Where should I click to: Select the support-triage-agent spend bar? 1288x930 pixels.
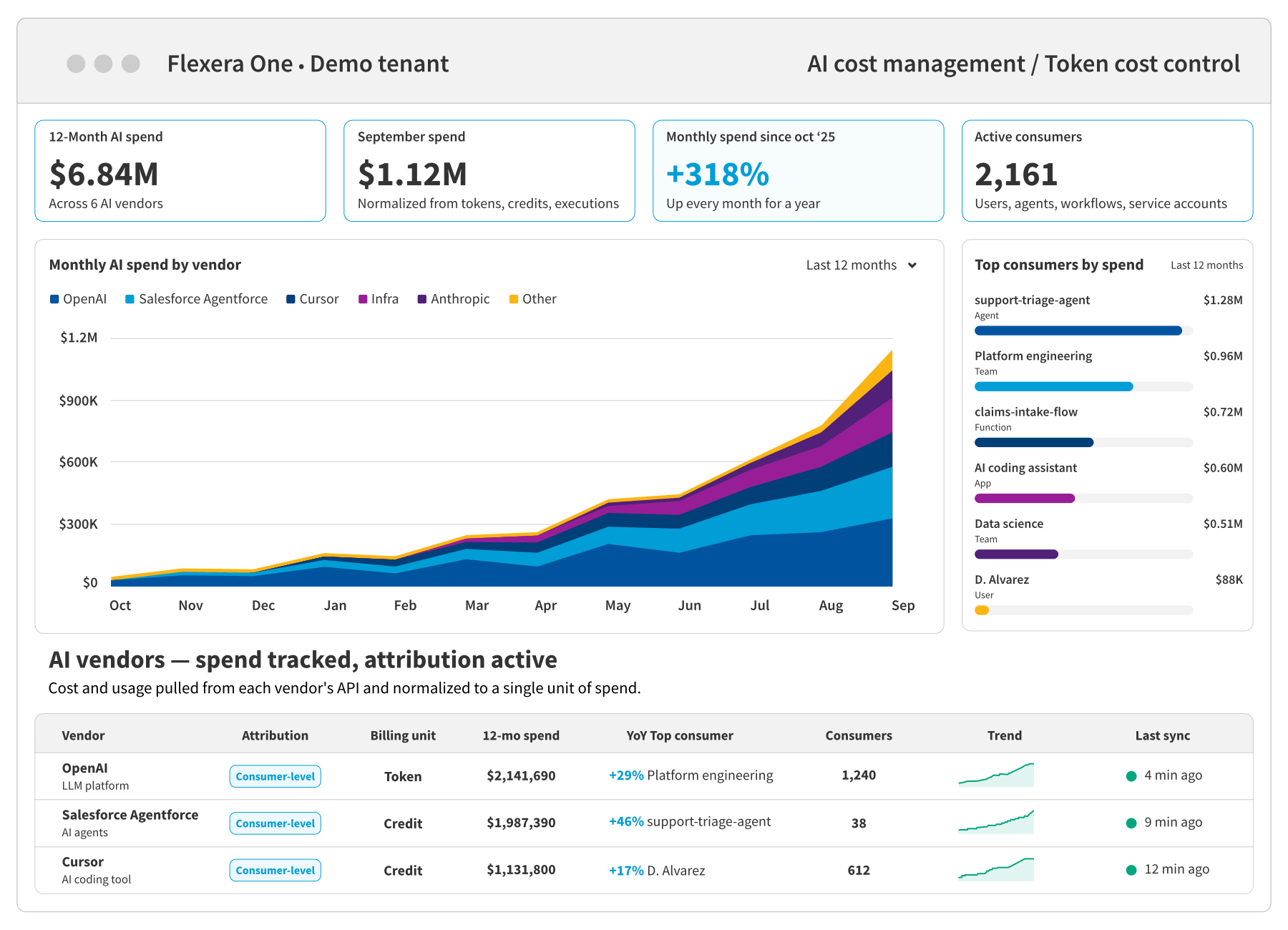tap(1083, 331)
